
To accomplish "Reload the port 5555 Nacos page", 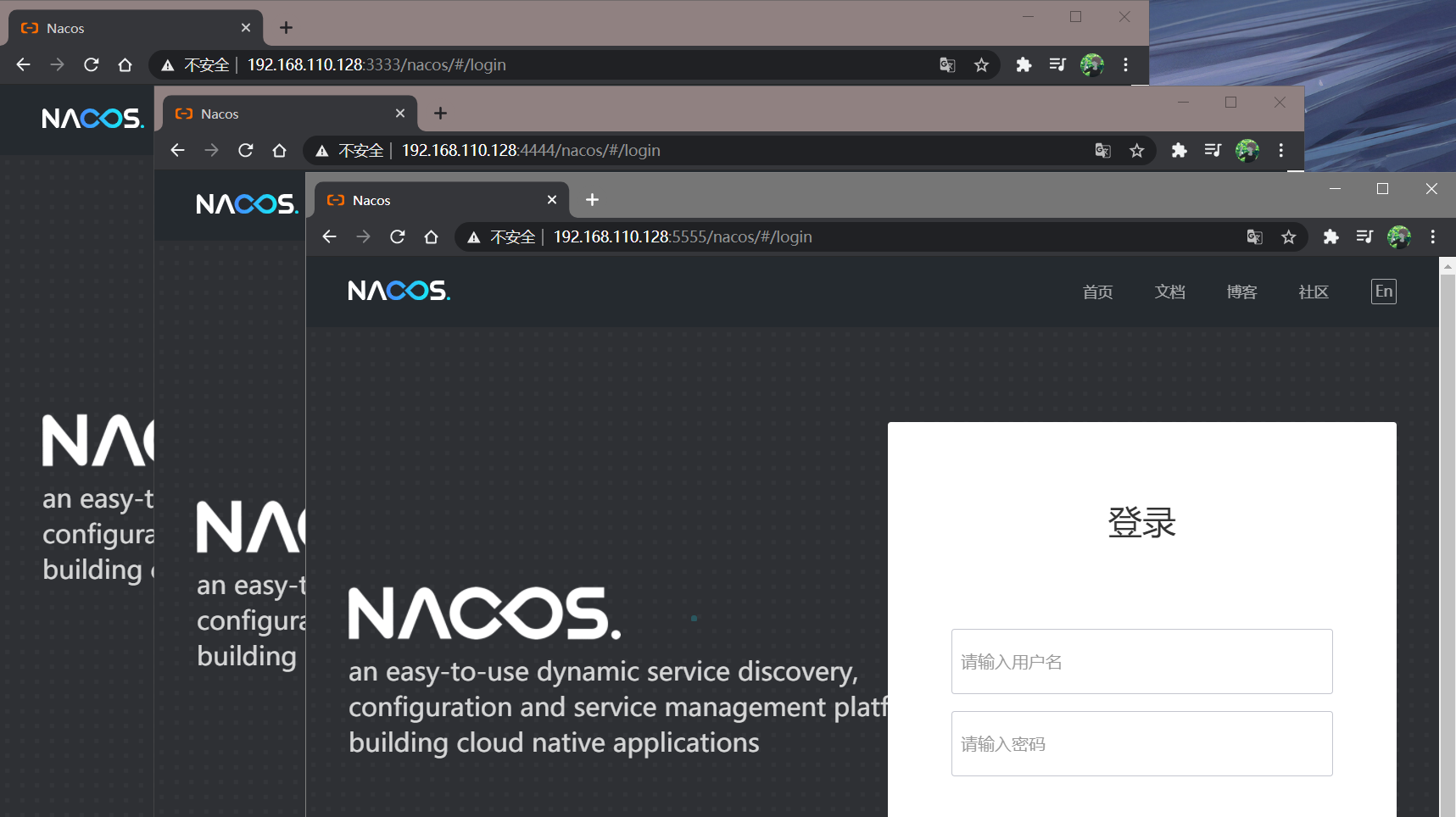I will point(398,237).
